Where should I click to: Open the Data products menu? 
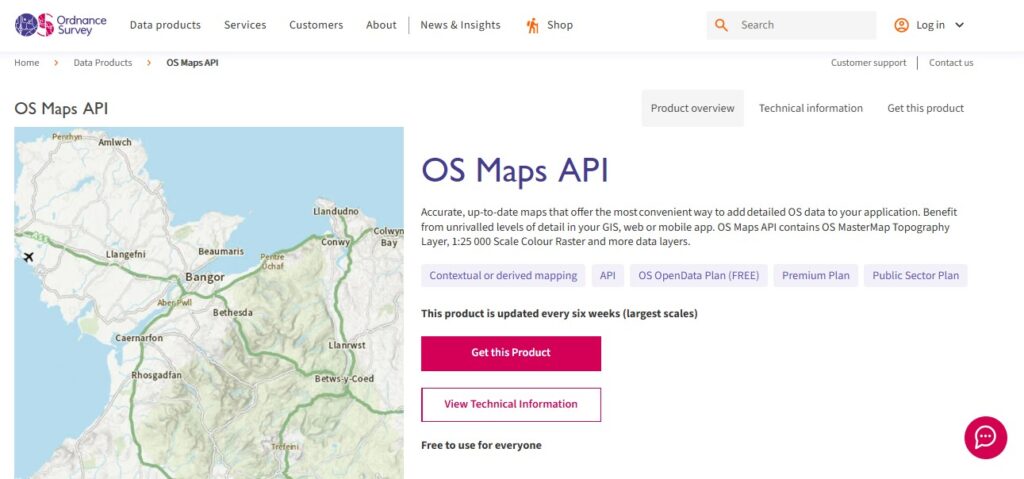(165, 25)
